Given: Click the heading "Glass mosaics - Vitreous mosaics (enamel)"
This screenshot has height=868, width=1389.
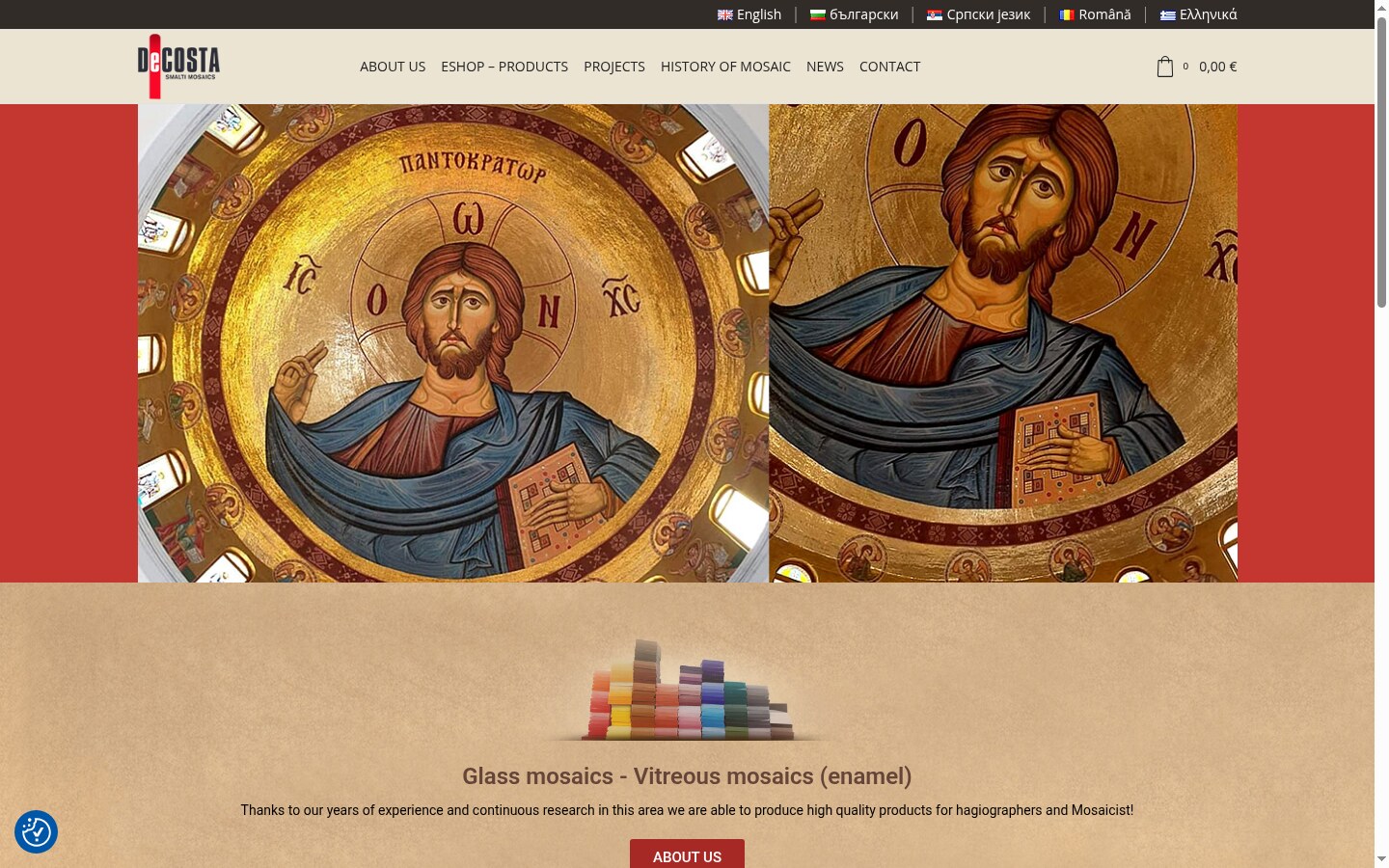Looking at the screenshot, I should (687, 776).
